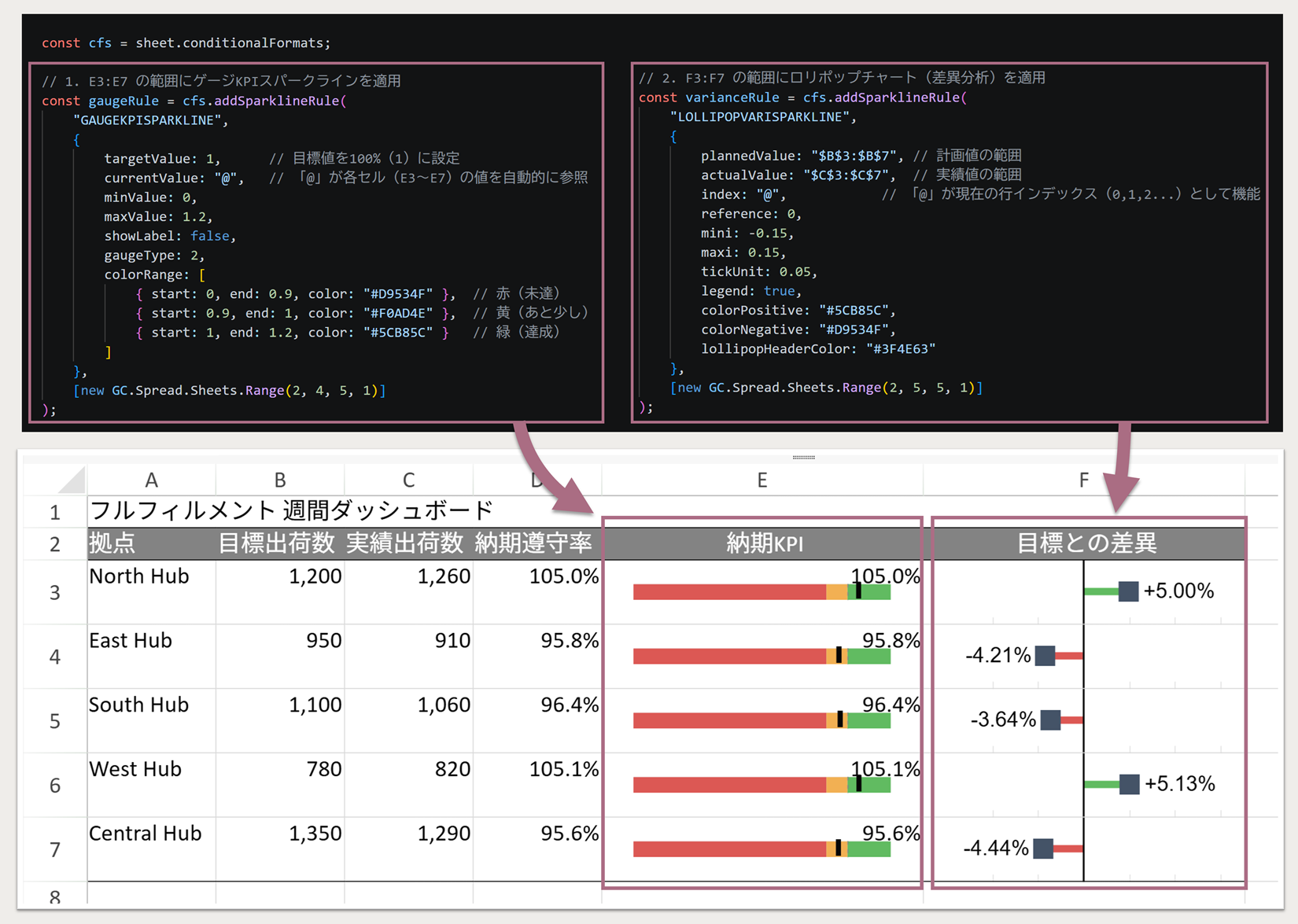Select the West Hub cell
Image resolution: width=1298 pixels, height=924 pixels.
(151, 785)
